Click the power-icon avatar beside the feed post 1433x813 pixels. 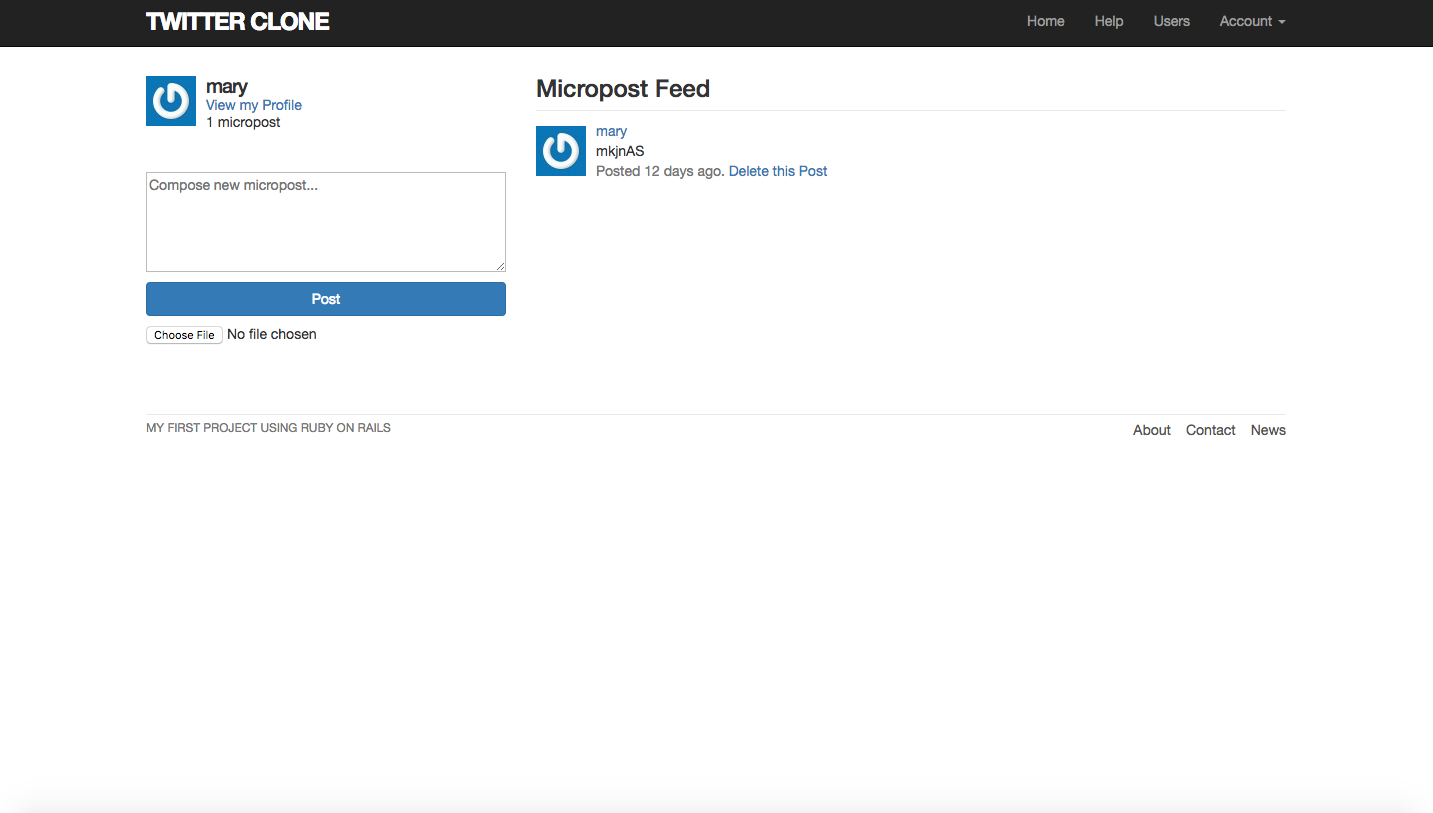tap(561, 151)
